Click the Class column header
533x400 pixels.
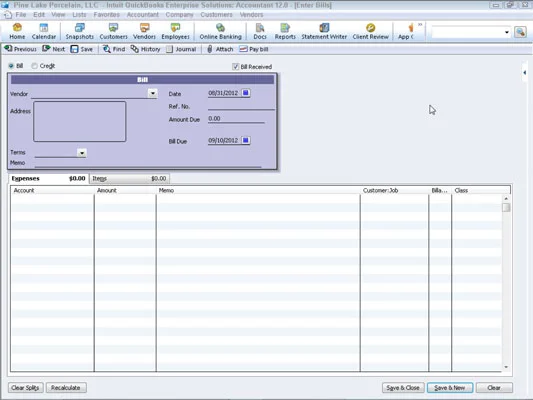(x=481, y=190)
